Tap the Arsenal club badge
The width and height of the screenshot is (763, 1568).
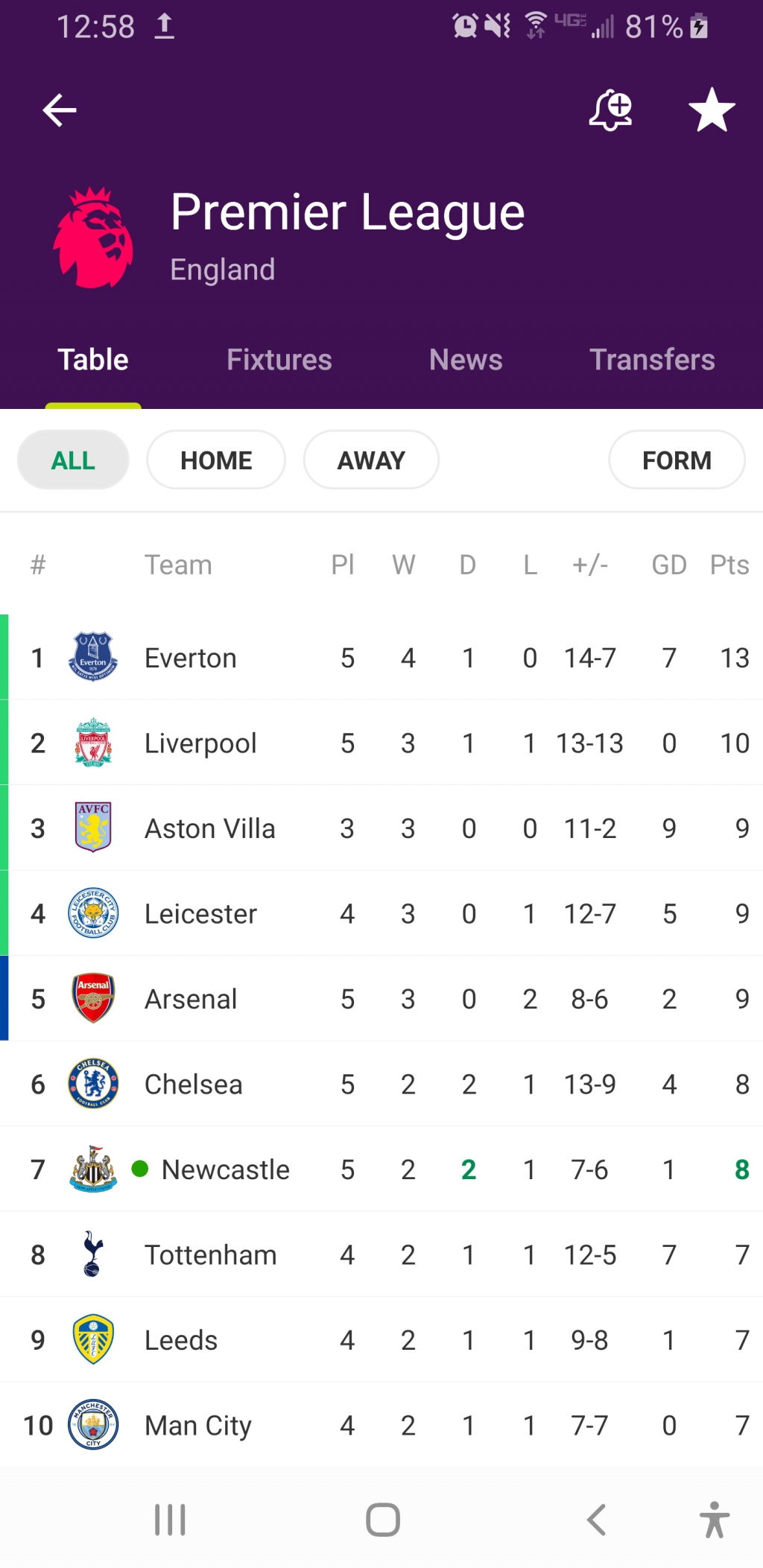coord(93,998)
